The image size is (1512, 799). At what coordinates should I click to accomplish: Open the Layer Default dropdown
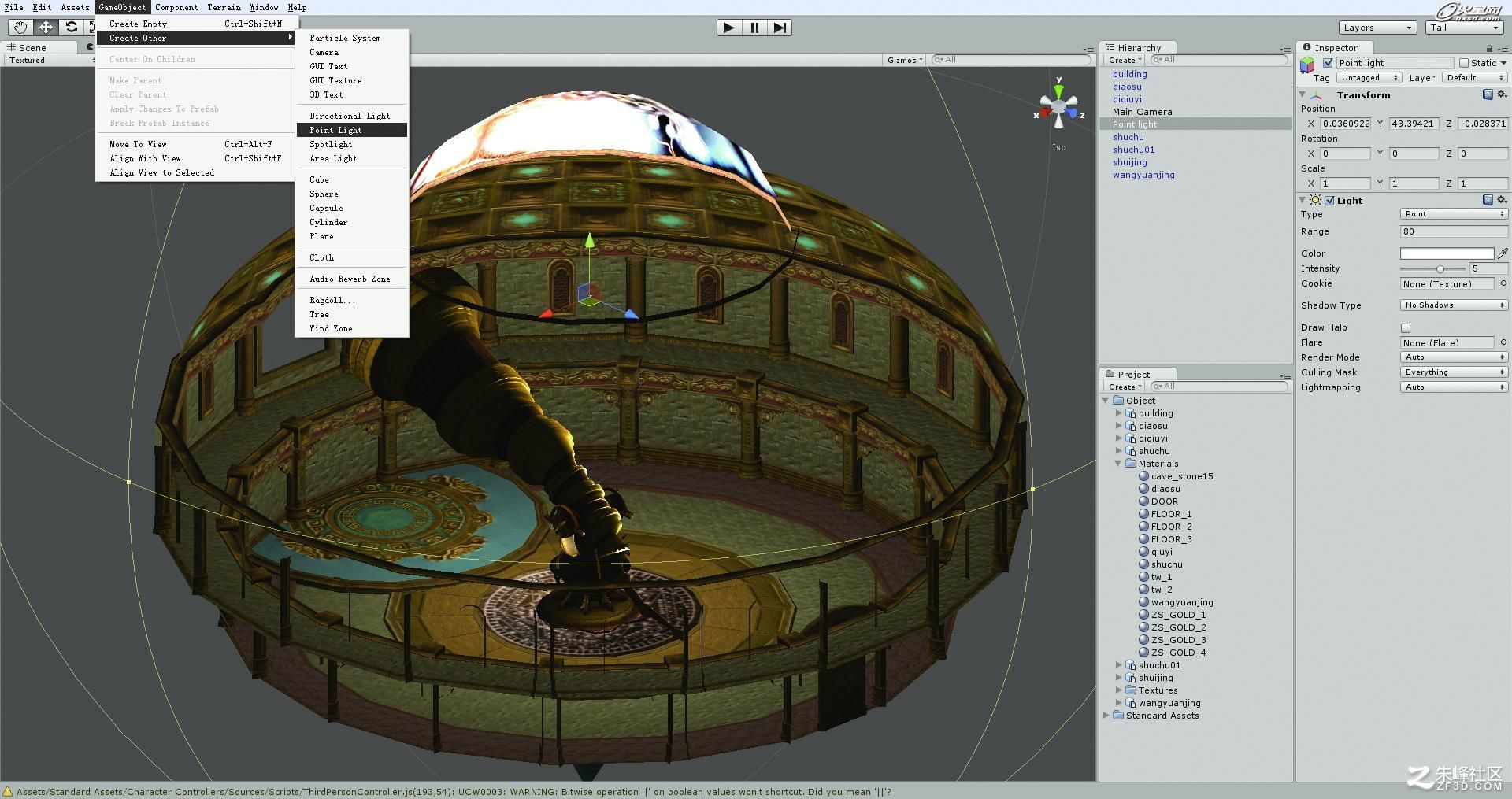1475,77
